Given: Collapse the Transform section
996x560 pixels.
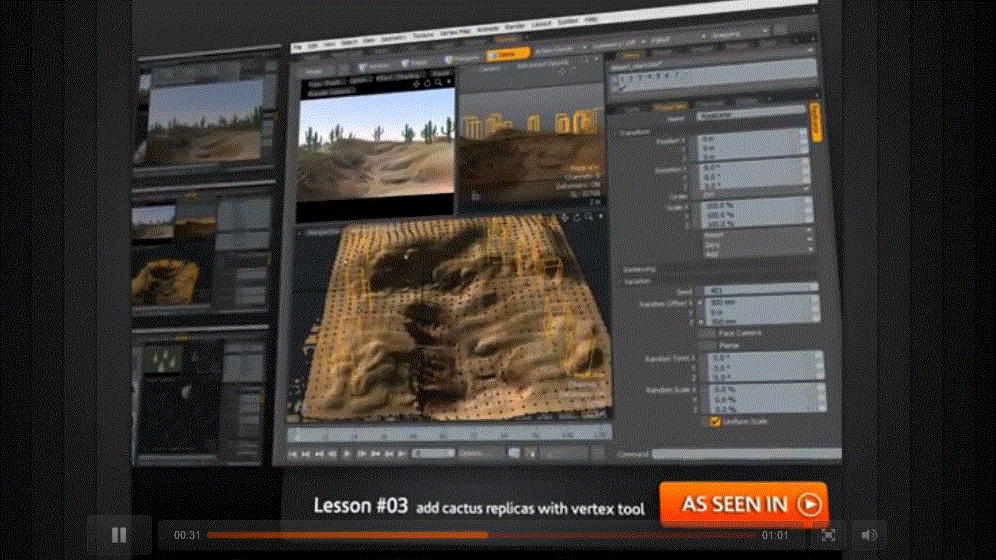Looking at the screenshot, I should (634, 133).
